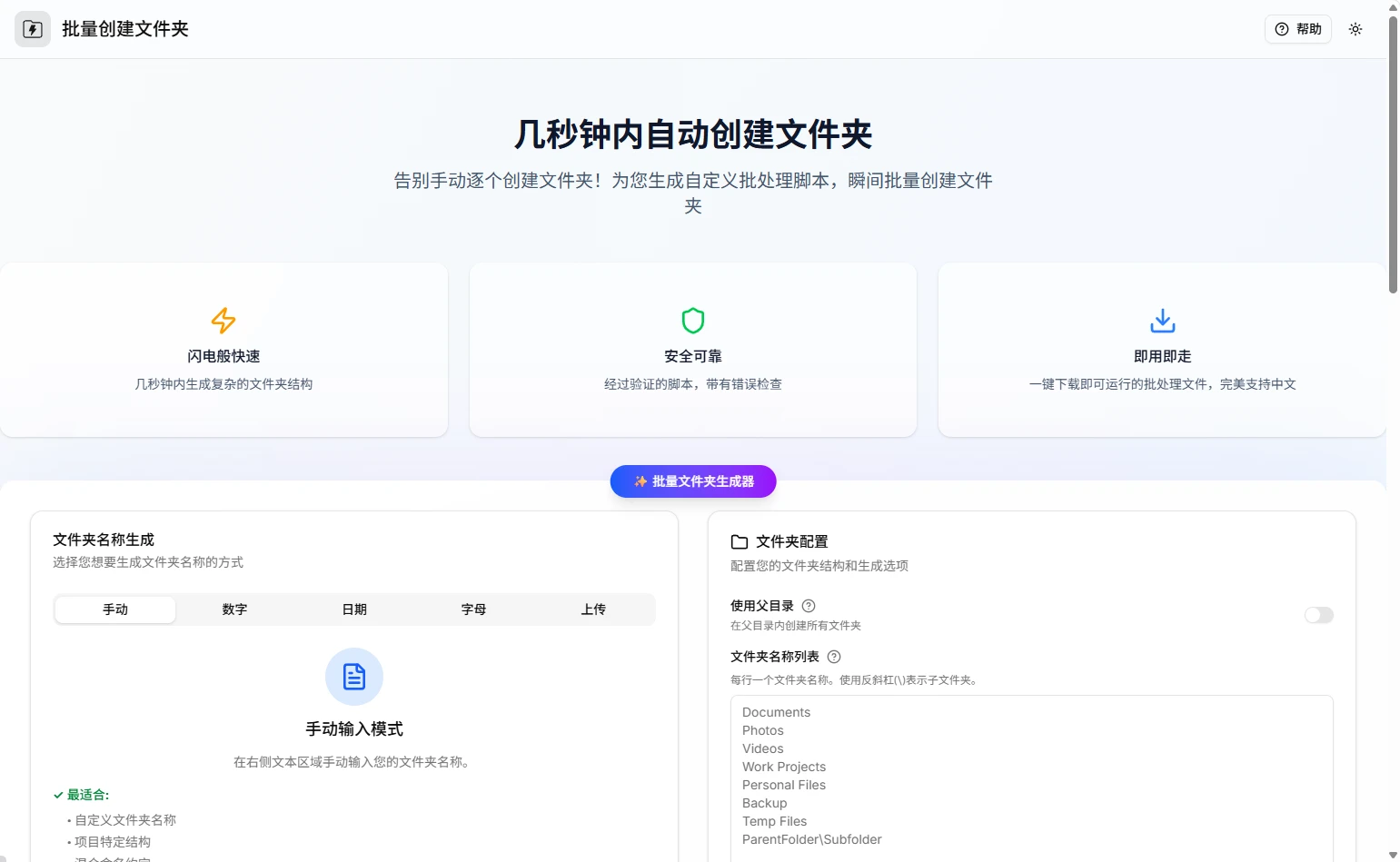This screenshot has height=862, width=1400.
Task: Click help icon beside 文件夹名称列表
Action: click(834, 657)
